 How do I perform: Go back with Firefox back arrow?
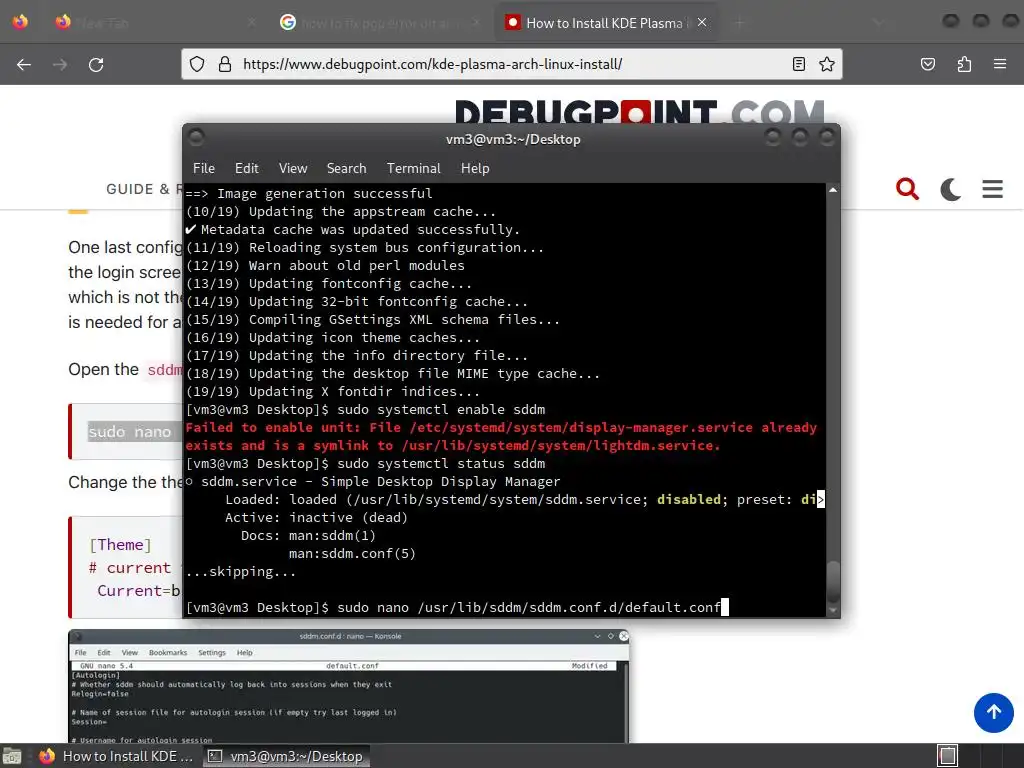click(x=24, y=65)
